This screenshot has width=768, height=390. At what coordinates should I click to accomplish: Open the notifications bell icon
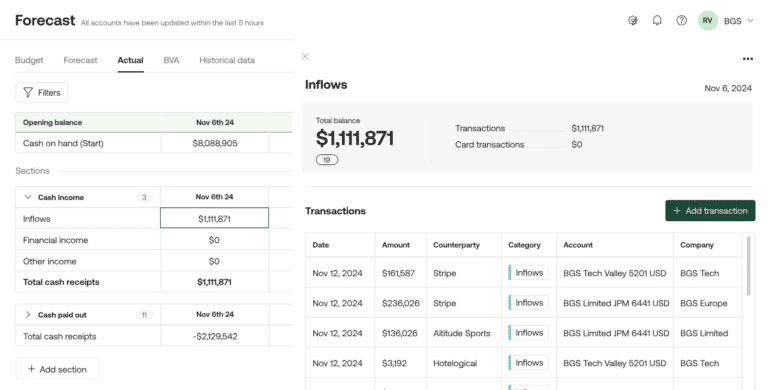657,21
